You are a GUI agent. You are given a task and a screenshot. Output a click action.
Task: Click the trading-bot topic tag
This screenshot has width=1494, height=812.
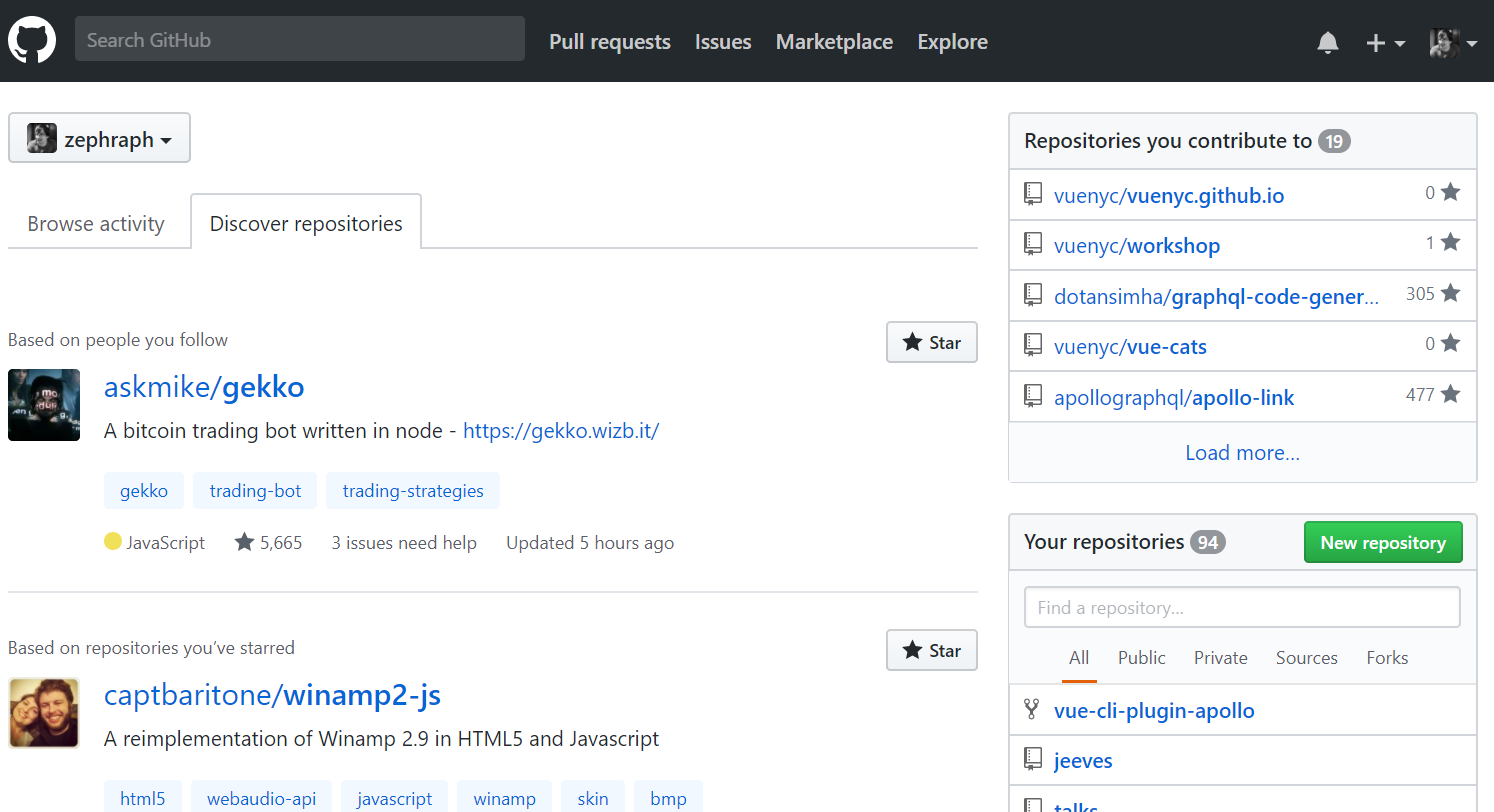255,491
